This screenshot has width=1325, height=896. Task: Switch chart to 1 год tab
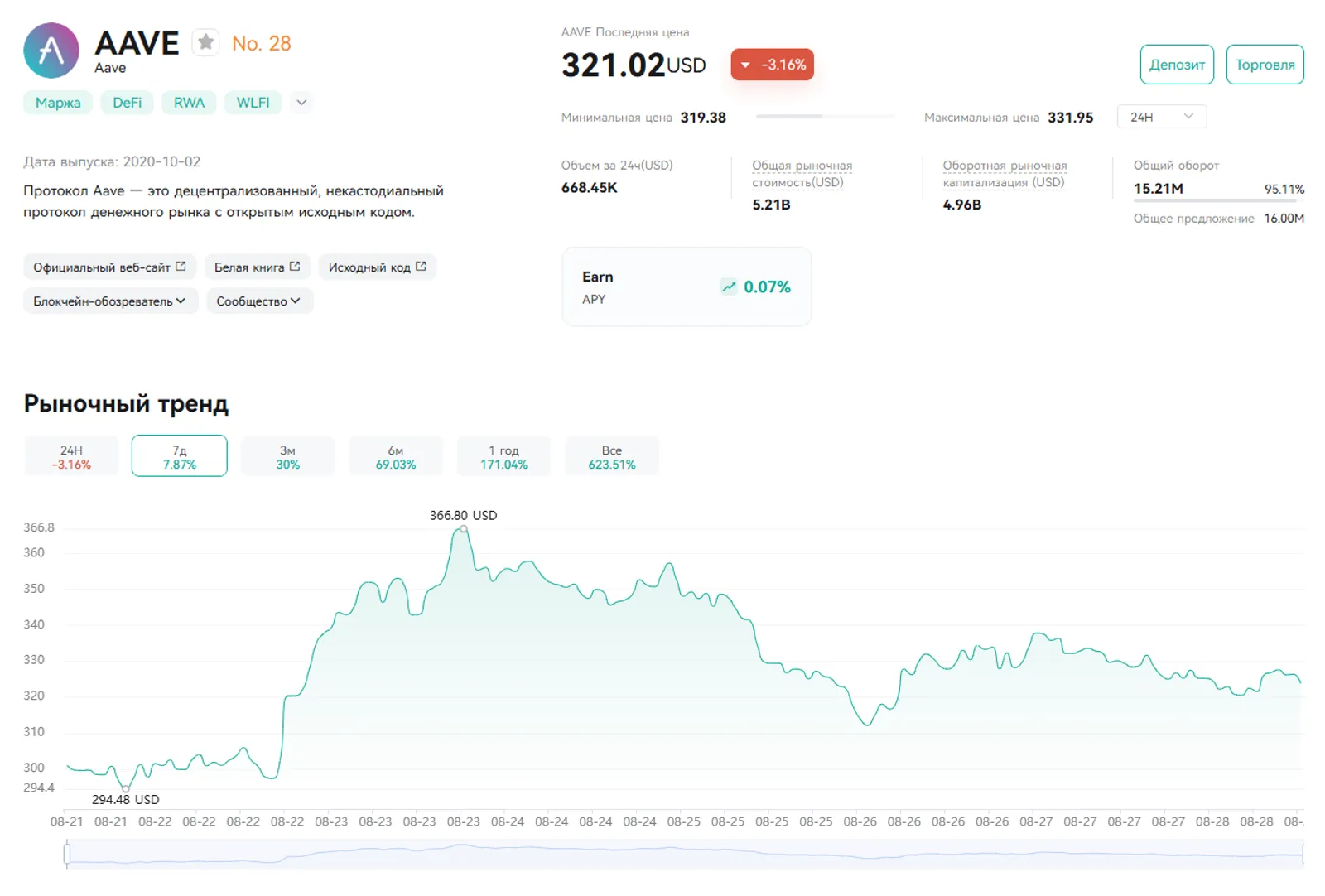[503, 456]
